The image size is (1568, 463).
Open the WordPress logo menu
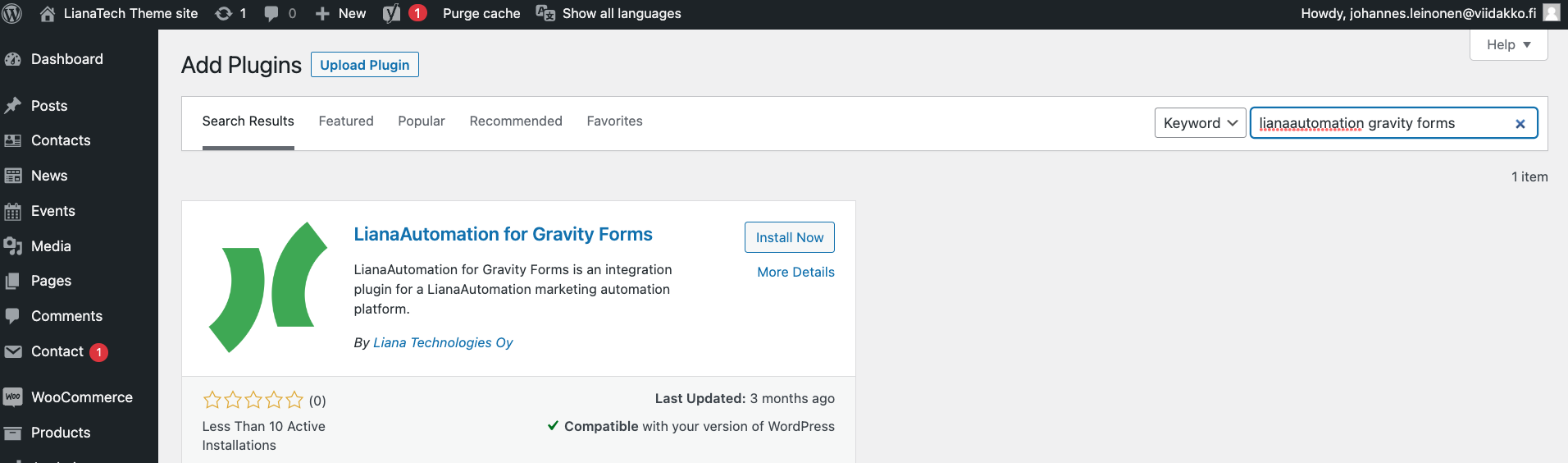(12, 13)
